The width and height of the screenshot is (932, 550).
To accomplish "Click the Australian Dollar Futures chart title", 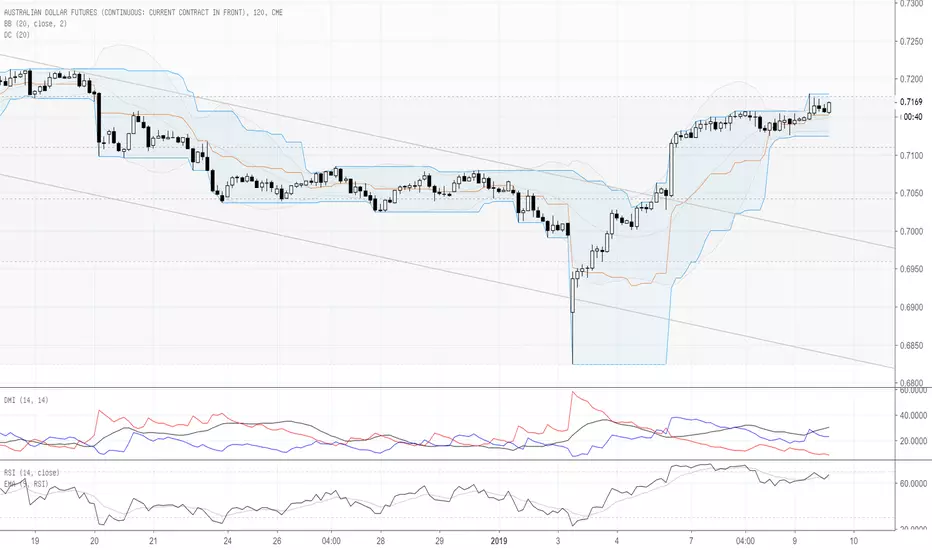I will tap(143, 12).
